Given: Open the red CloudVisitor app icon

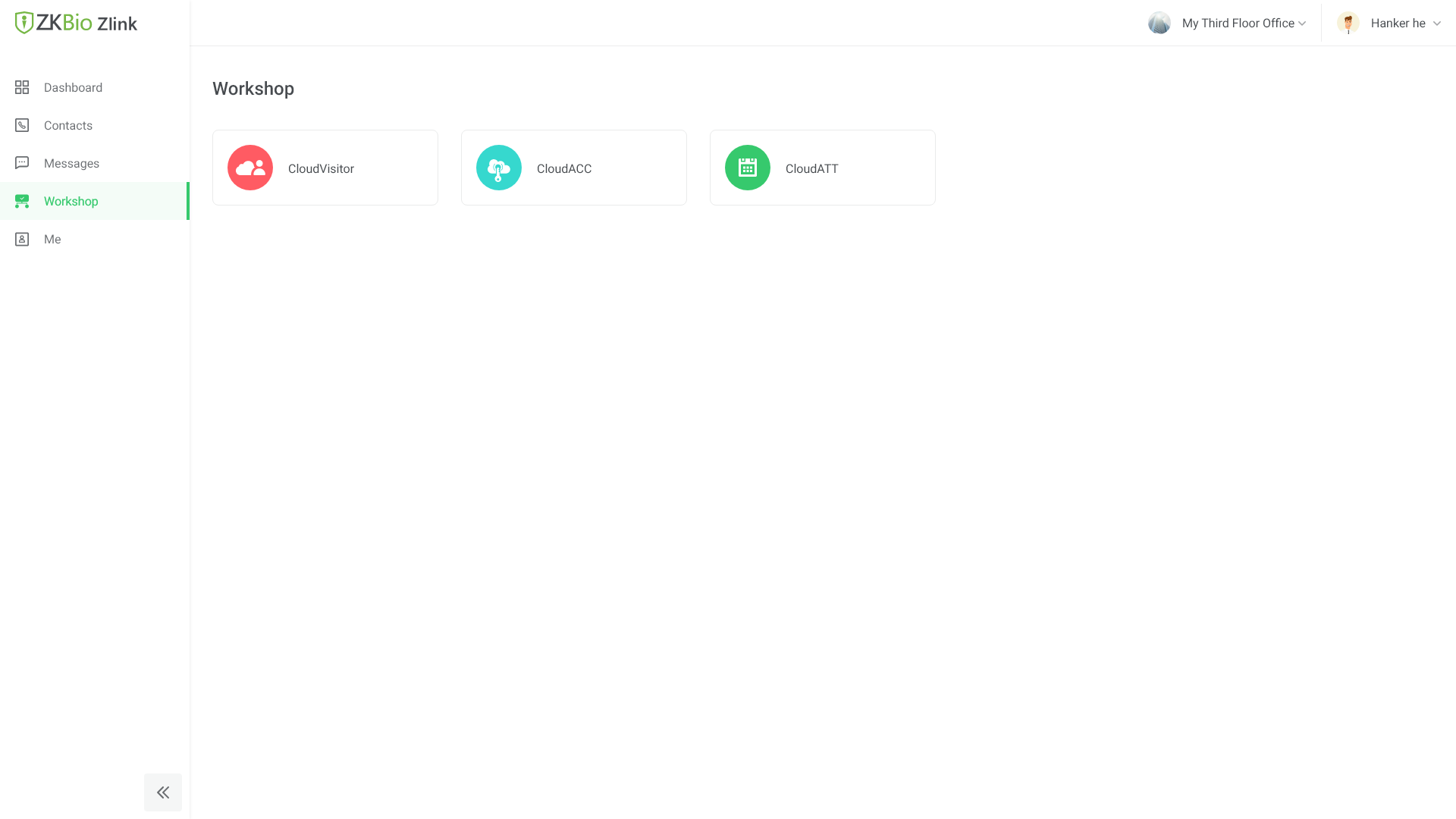Looking at the screenshot, I should point(250,168).
